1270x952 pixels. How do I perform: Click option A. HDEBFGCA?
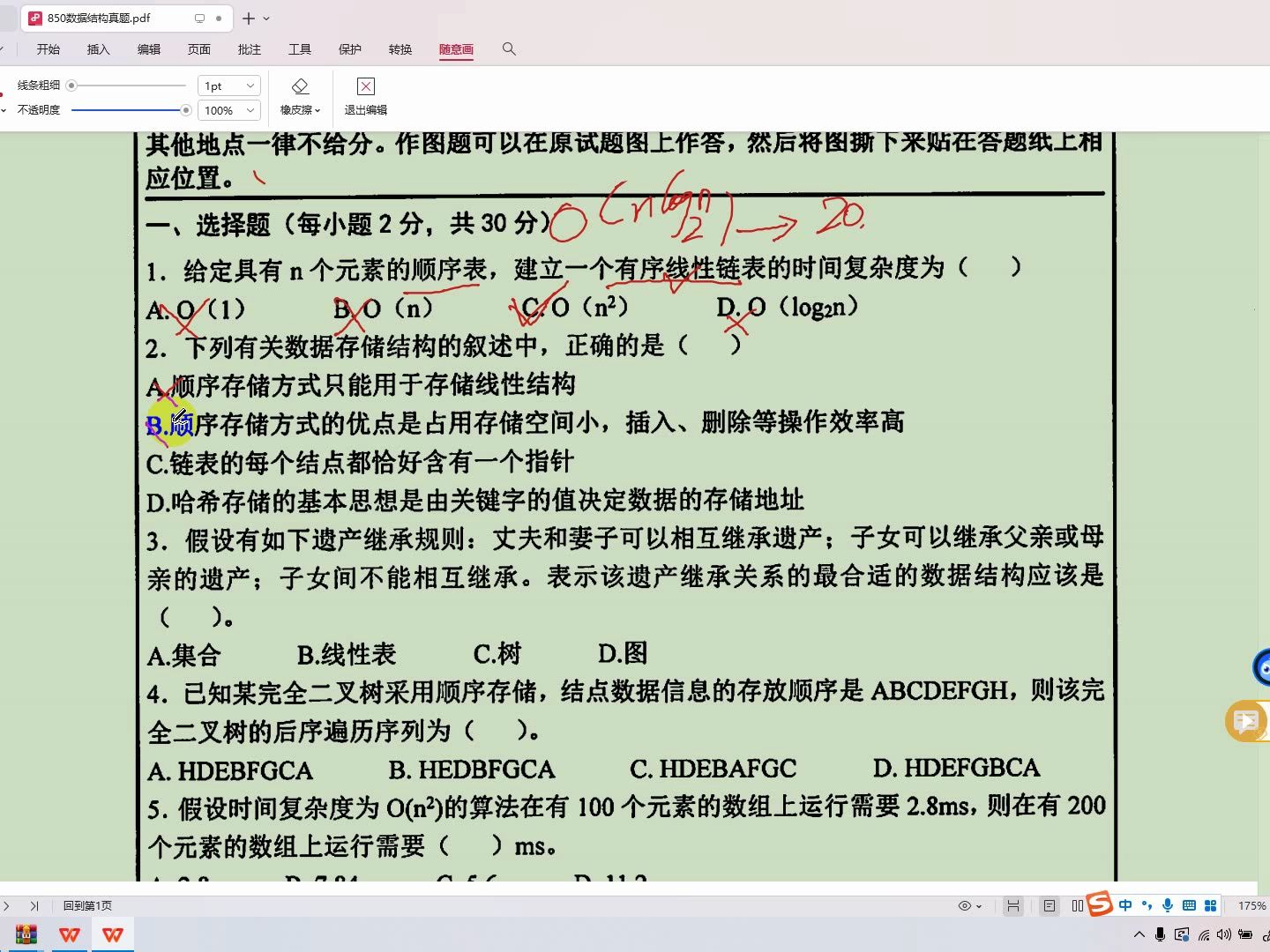click(x=229, y=771)
